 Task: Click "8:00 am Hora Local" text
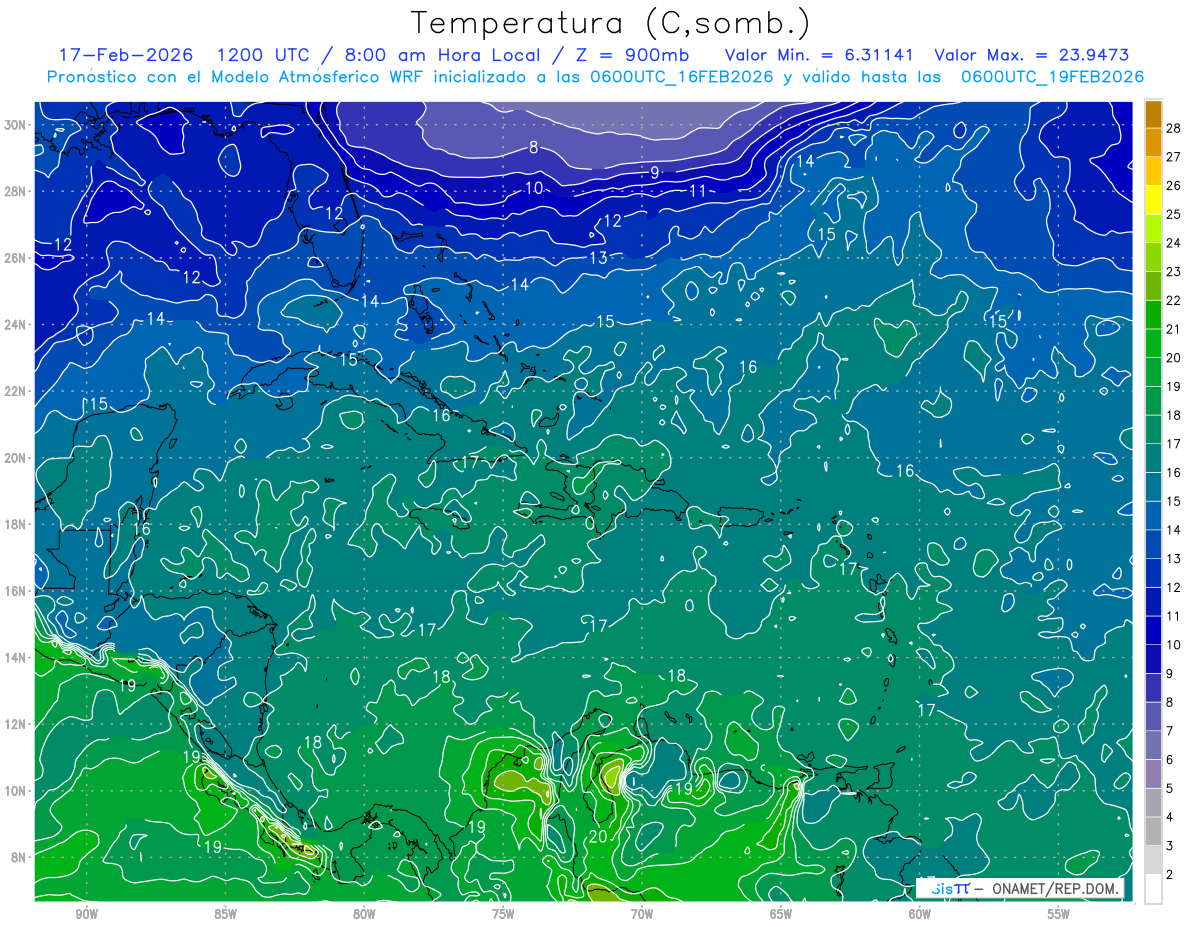pyautogui.click(x=445, y=55)
